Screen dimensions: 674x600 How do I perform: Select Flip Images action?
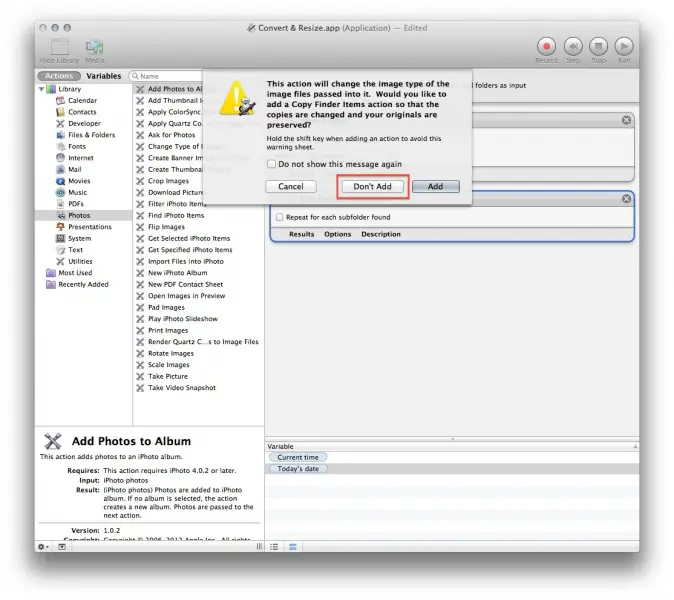click(x=166, y=227)
